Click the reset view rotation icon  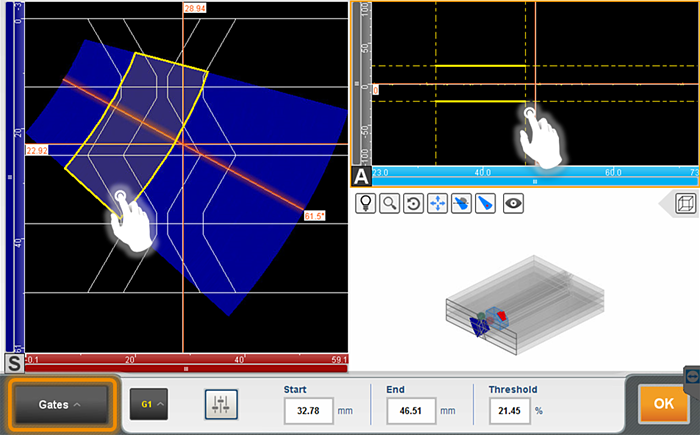click(413, 203)
